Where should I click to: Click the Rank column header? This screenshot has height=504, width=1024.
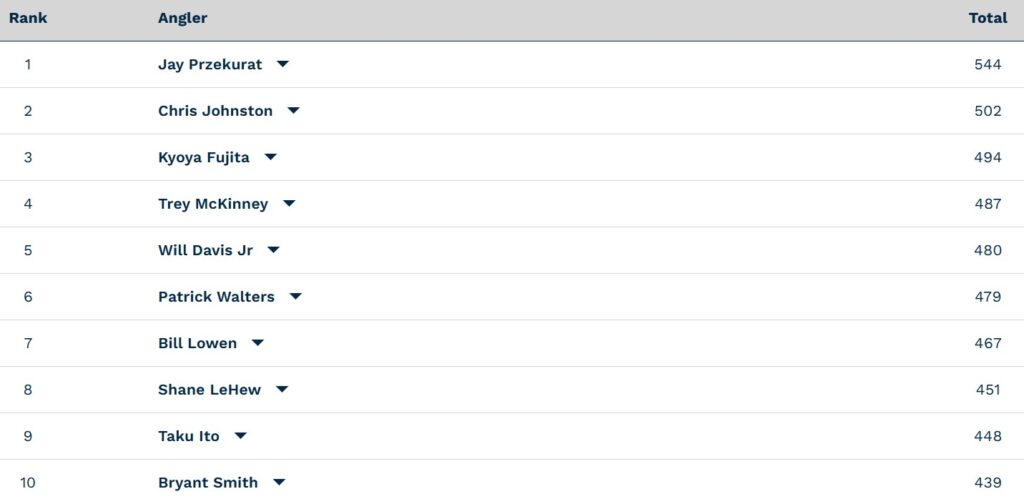click(28, 18)
